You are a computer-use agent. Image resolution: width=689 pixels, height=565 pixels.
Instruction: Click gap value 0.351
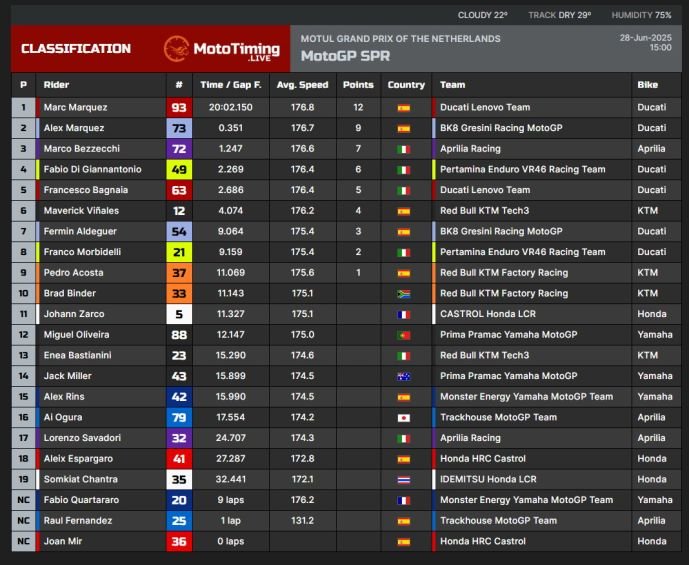pyautogui.click(x=231, y=128)
